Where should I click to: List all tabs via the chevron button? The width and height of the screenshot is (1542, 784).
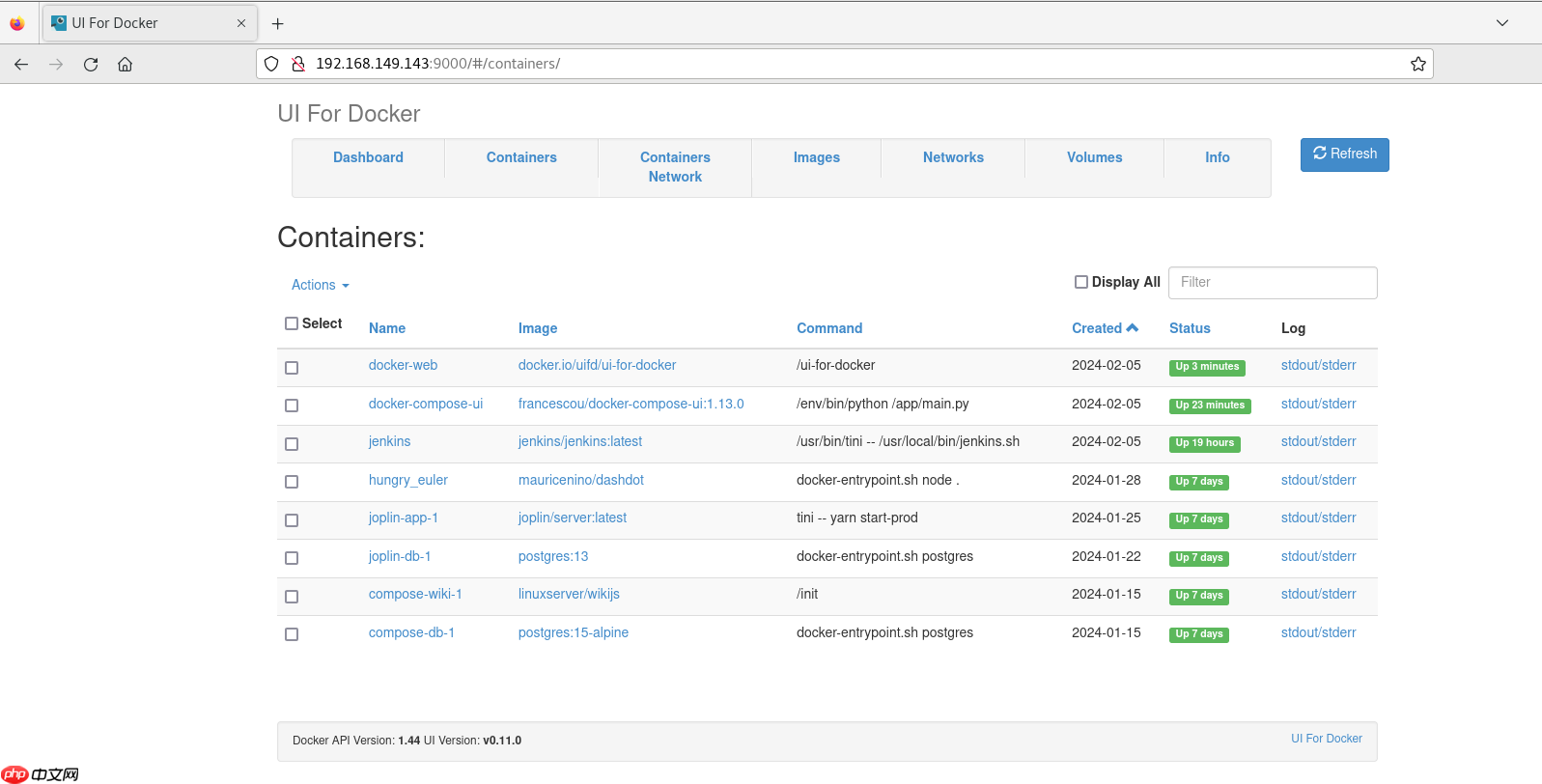coord(1502,23)
